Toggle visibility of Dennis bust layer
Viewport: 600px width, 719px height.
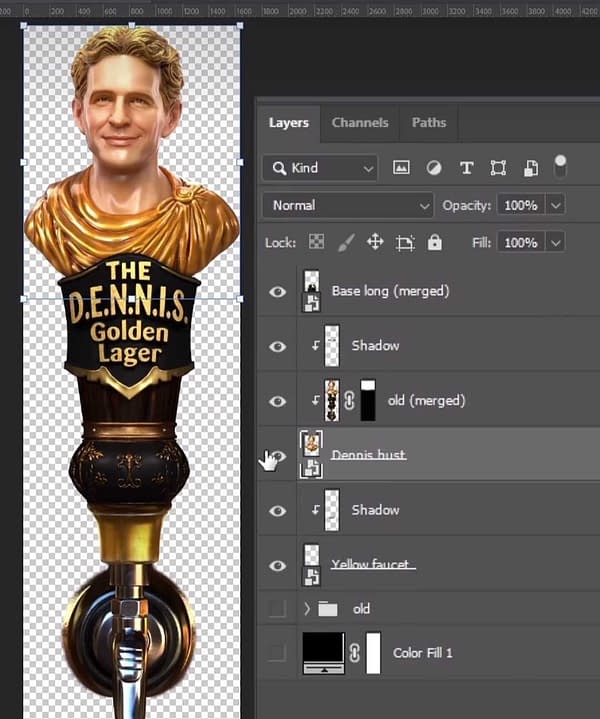coord(278,456)
